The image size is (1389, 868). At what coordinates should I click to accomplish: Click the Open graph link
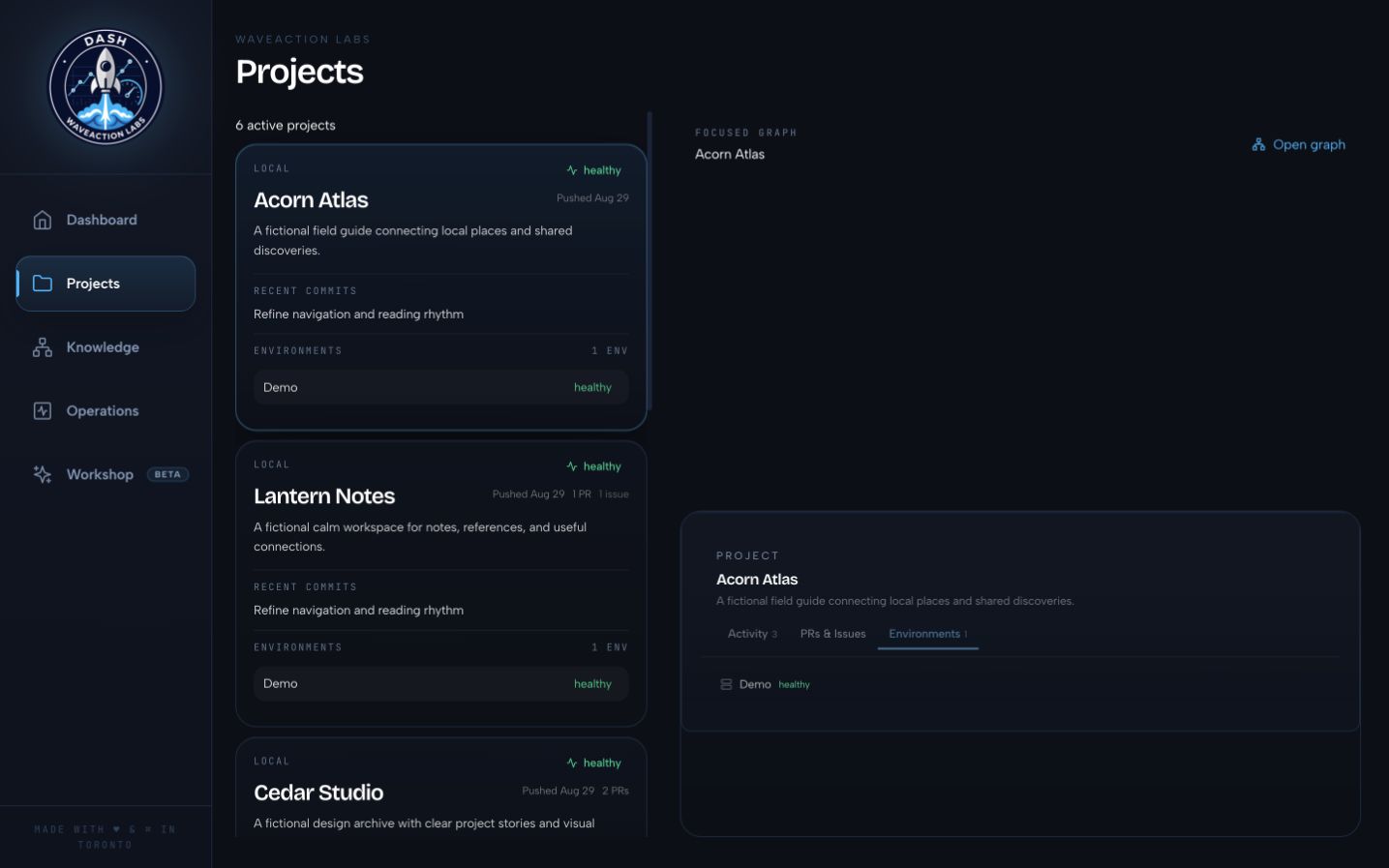coord(1298,145)
